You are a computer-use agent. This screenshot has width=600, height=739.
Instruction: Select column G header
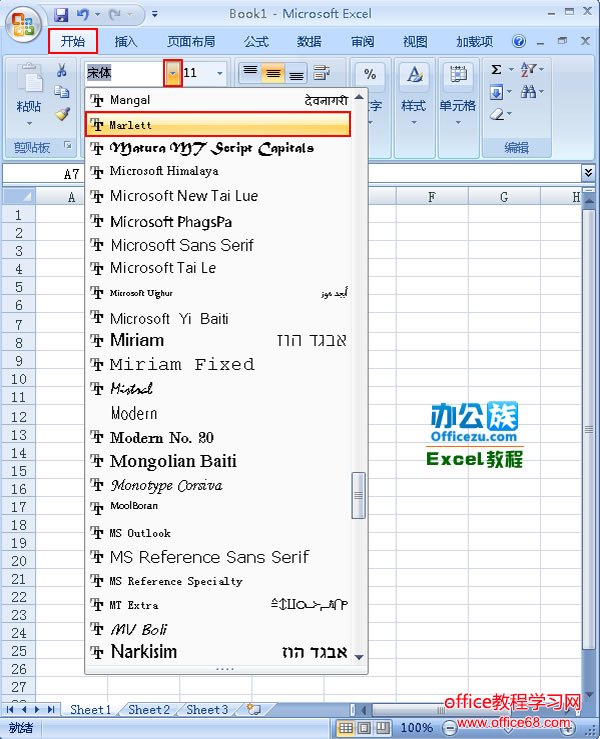point(504,197)
